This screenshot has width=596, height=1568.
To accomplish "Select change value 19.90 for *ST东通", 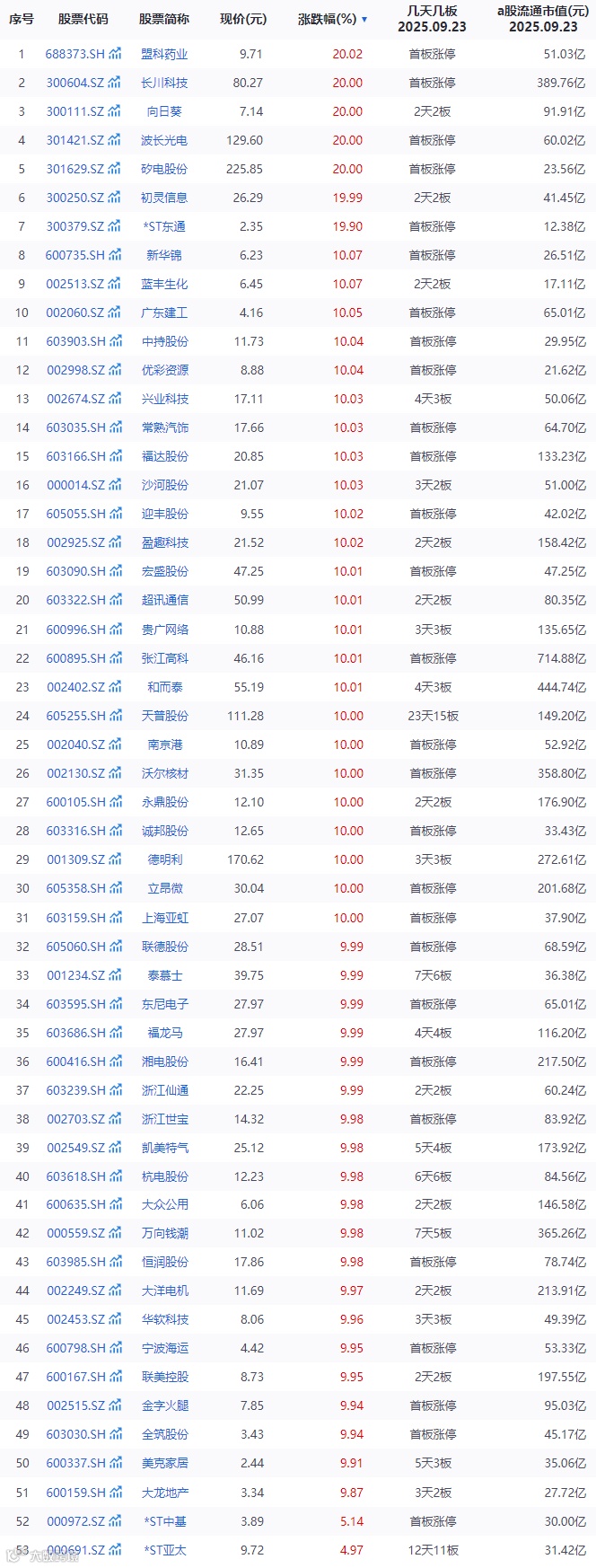I will coord(347,226).
